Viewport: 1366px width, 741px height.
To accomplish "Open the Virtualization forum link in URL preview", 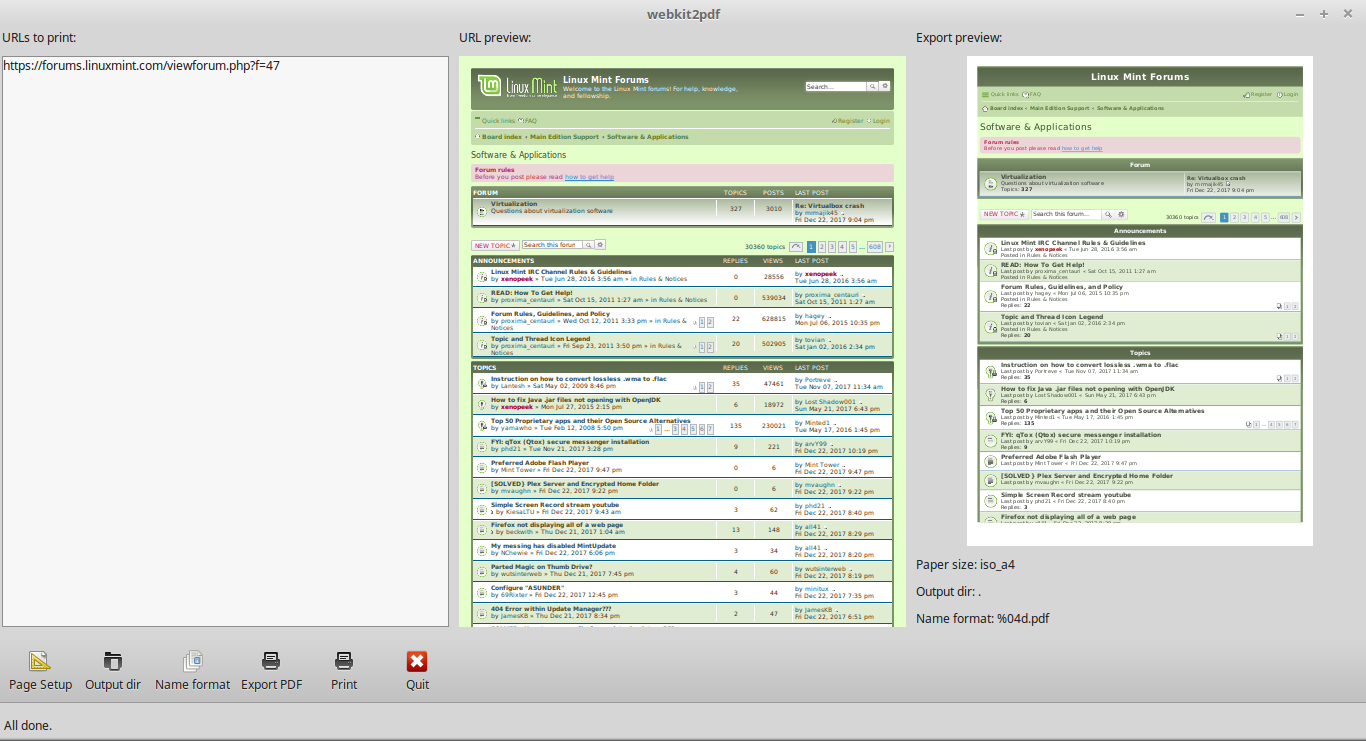I will coord(514,204).
